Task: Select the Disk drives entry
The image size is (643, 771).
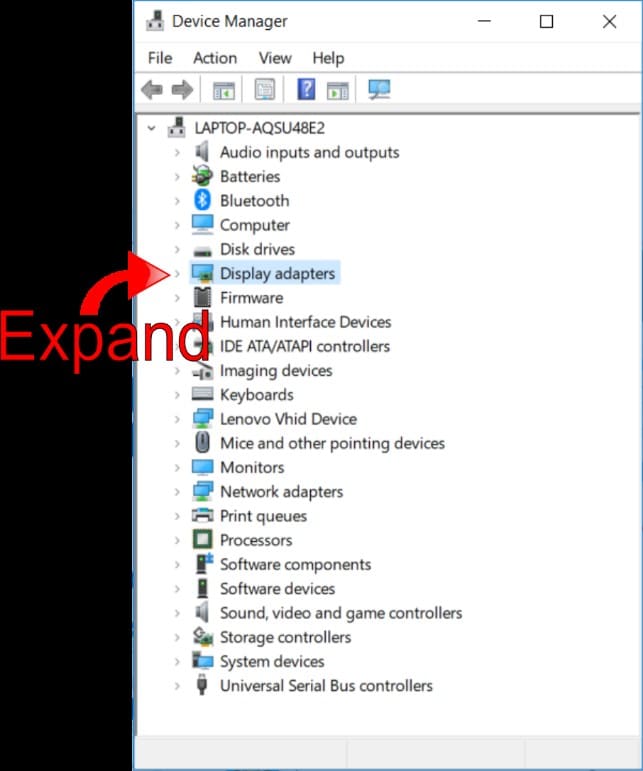Action: 257,249
